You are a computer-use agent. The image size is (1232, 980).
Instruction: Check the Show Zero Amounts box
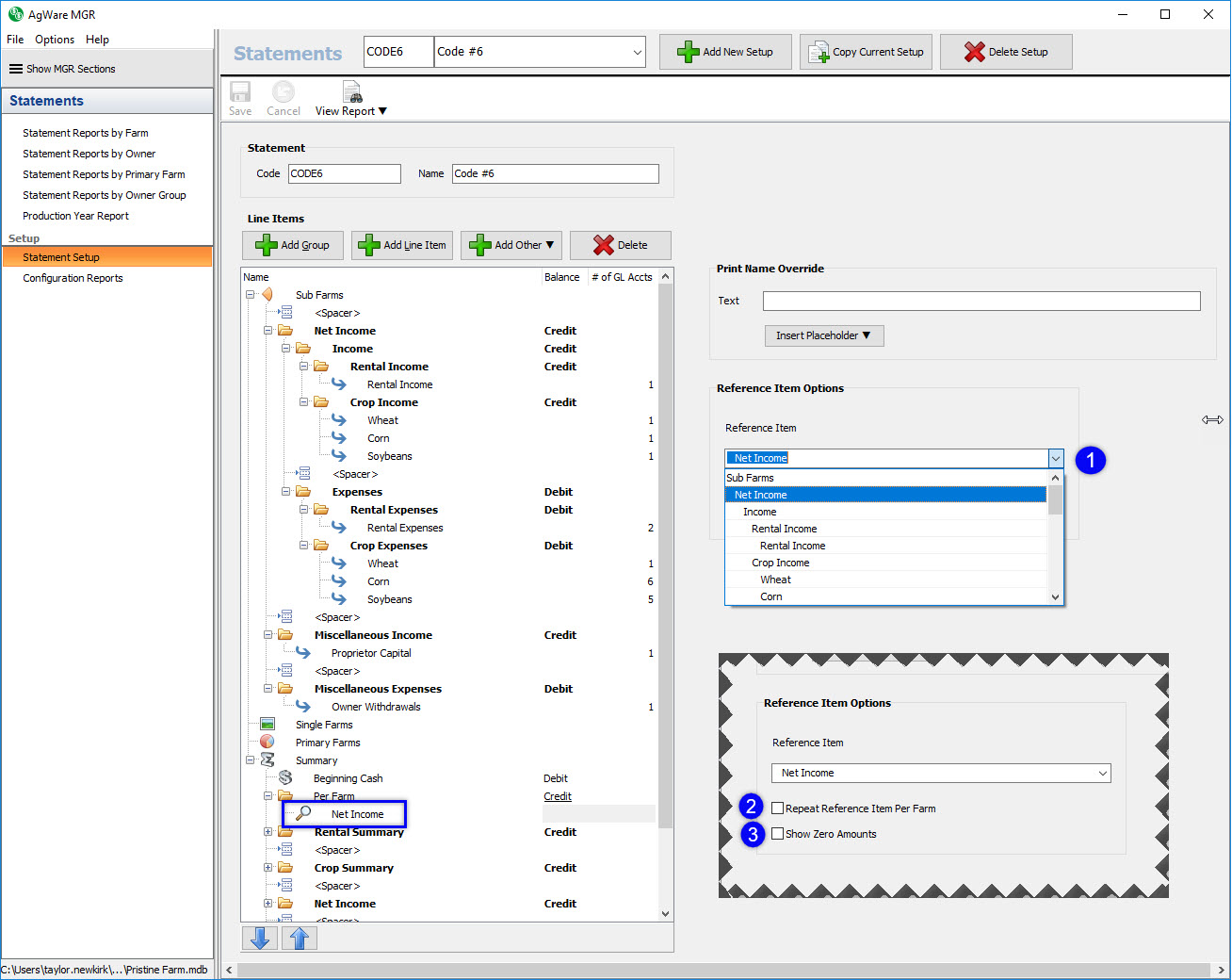point(778,834)
